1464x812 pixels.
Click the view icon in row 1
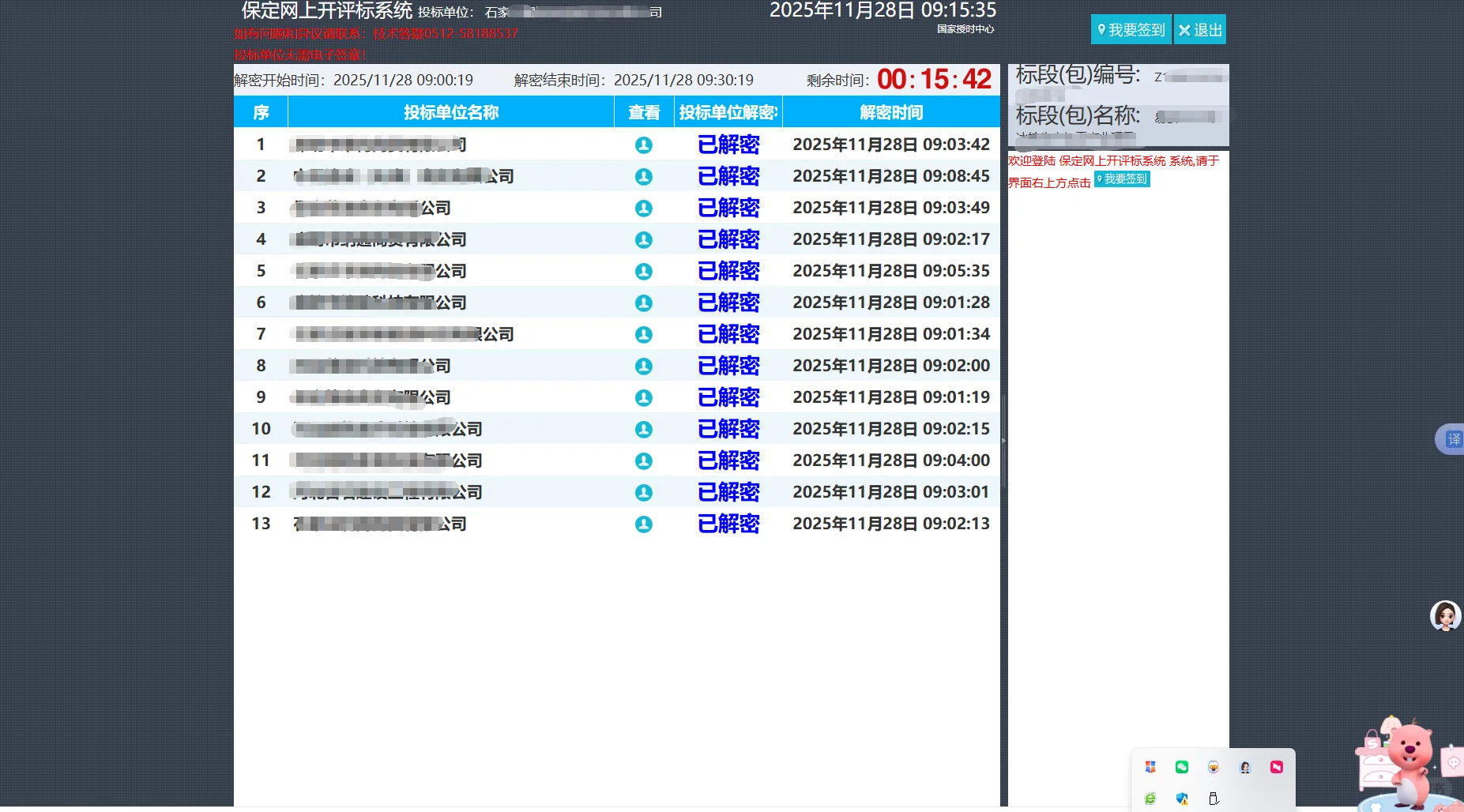644,145
